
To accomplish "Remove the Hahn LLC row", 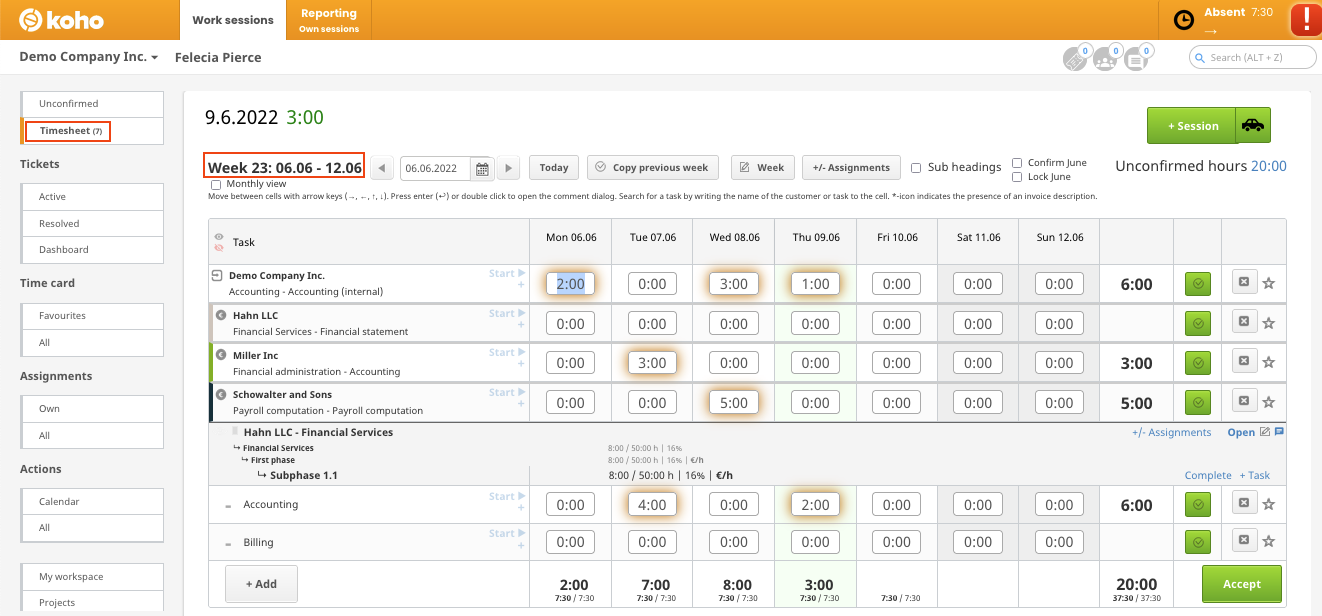I will pos(1244,322).
